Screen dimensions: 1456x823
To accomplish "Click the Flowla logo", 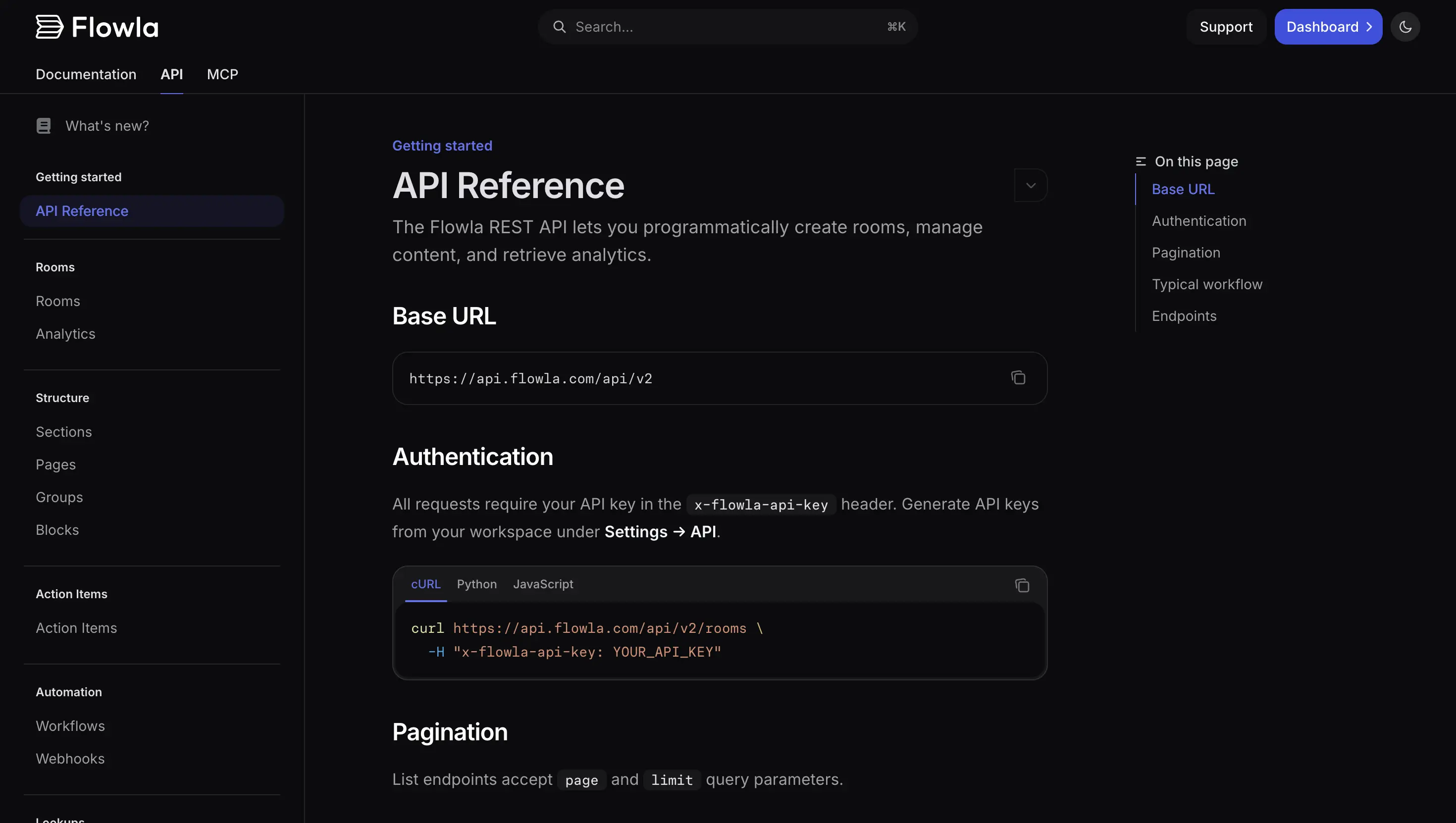I will coord(97,27).
